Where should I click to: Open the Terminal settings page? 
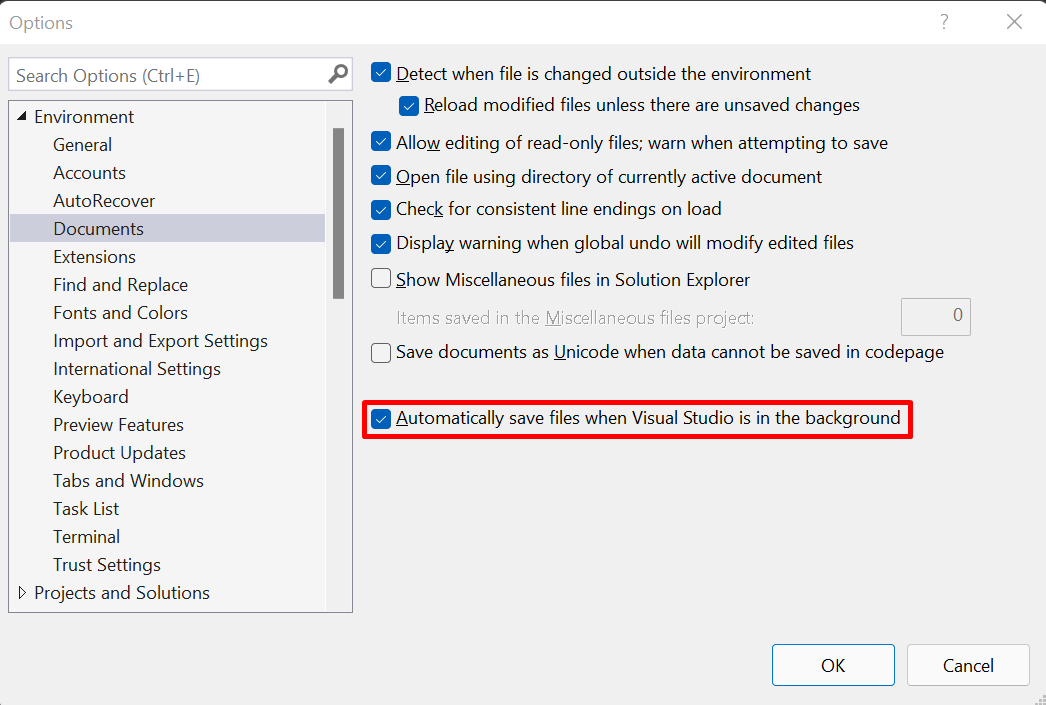(86, 536)
